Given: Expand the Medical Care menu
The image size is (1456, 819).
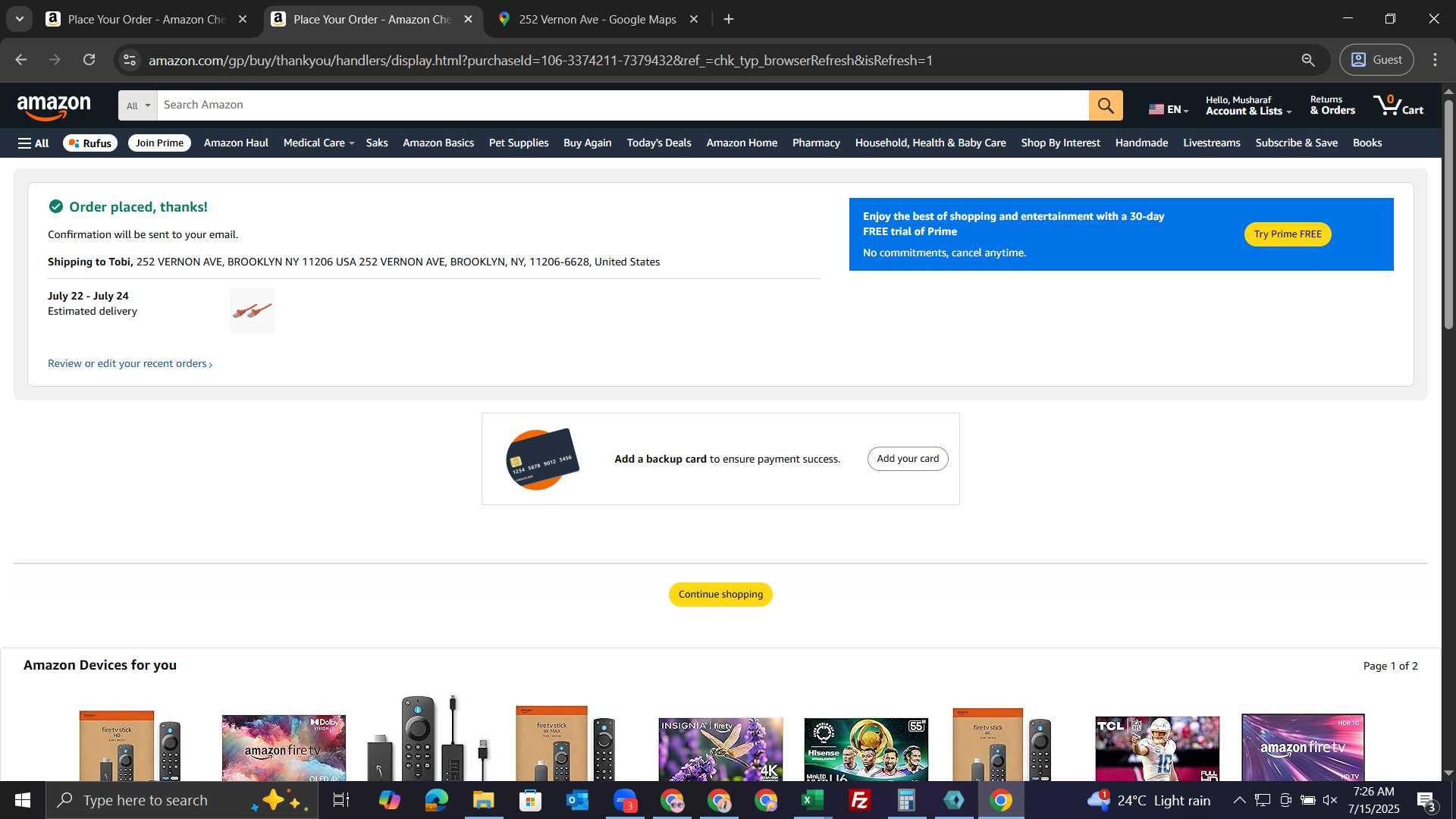Looking at the screenshot, I should point(318,143).
